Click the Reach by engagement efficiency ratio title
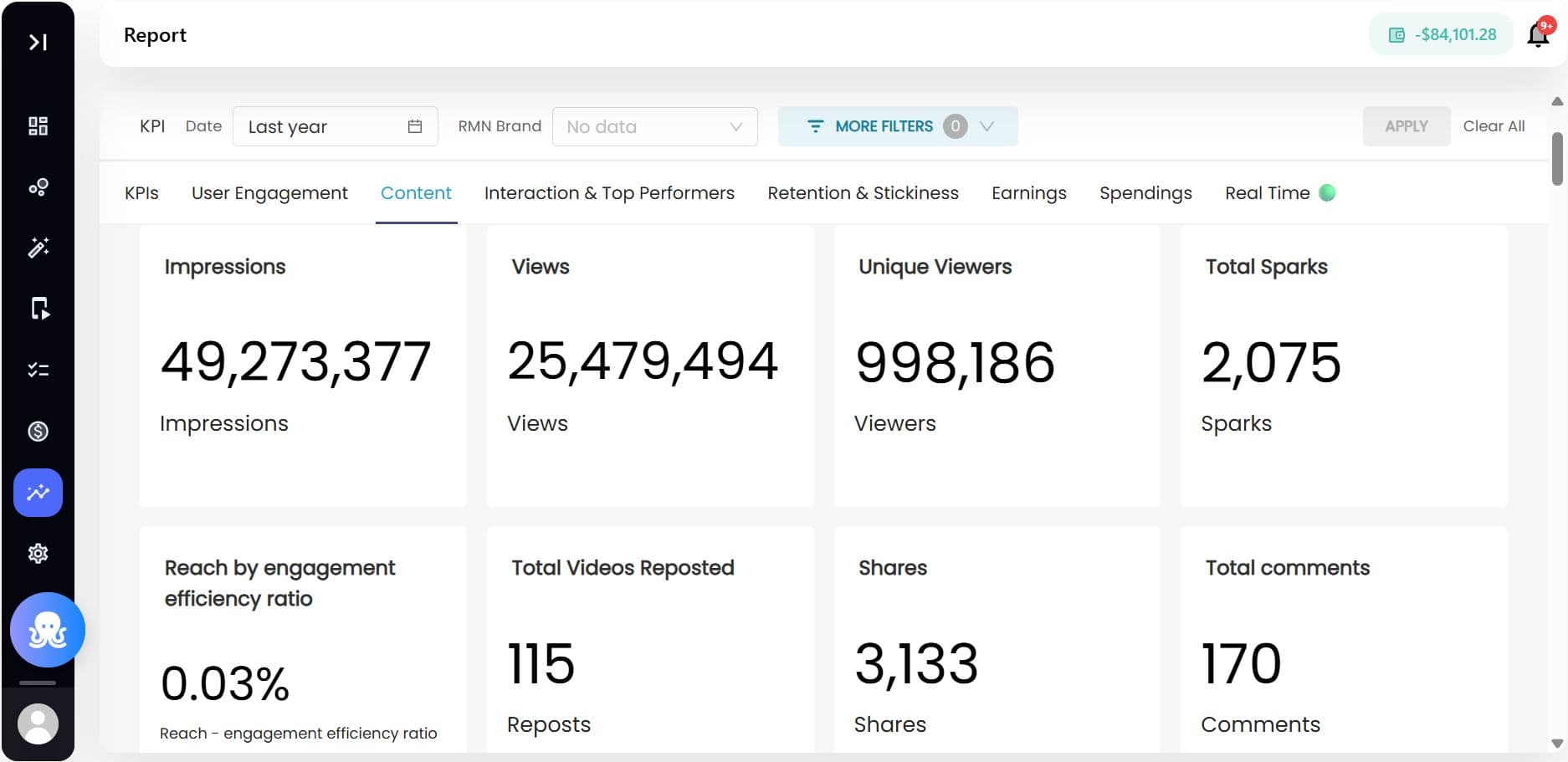 [279, 584]
